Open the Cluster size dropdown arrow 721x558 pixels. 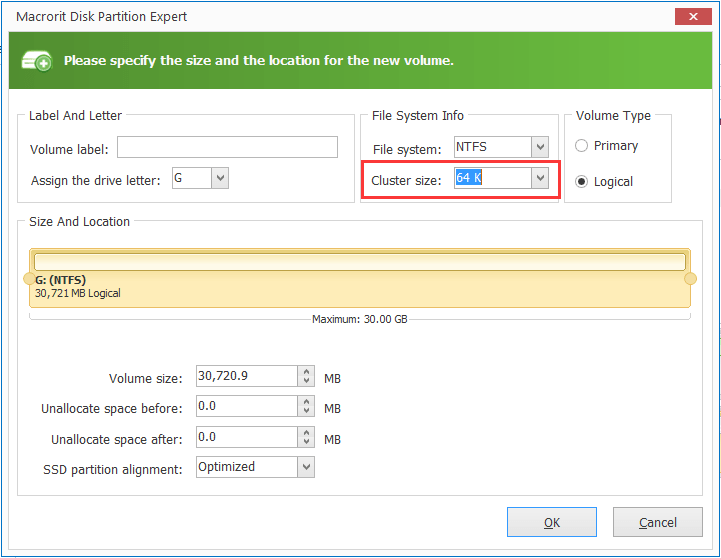tap(540, 178)
